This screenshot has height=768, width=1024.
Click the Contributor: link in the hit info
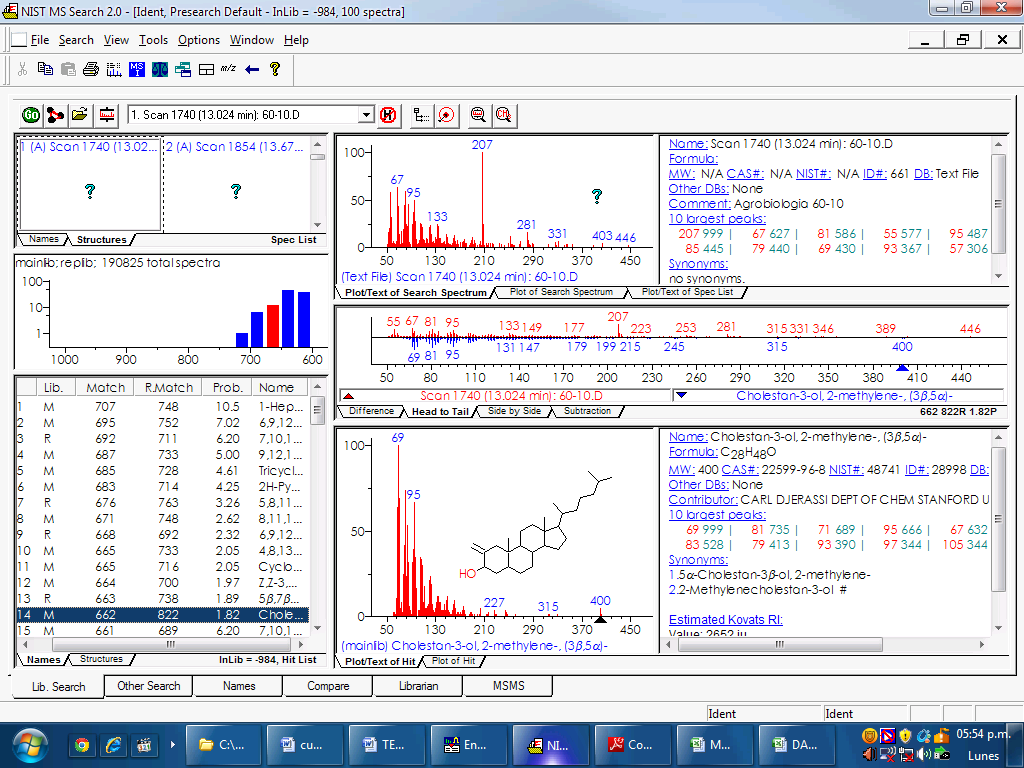tap(703, 500)
